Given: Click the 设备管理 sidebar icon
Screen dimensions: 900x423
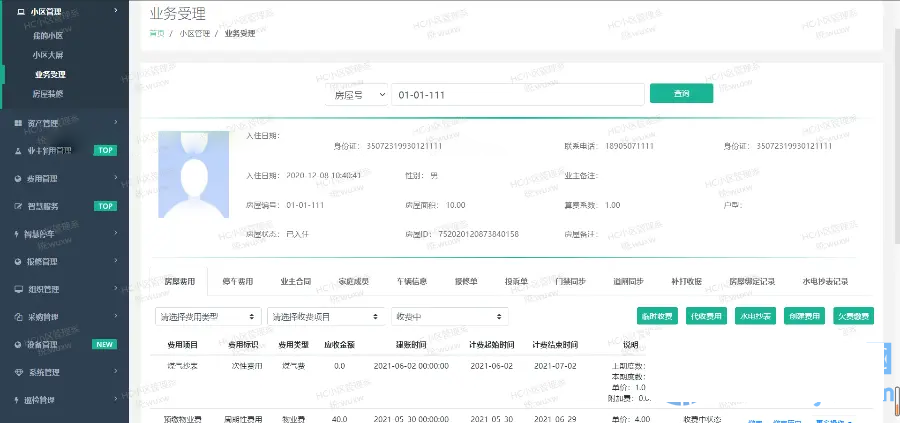Looking at the screenshot, I should [19, 345].
